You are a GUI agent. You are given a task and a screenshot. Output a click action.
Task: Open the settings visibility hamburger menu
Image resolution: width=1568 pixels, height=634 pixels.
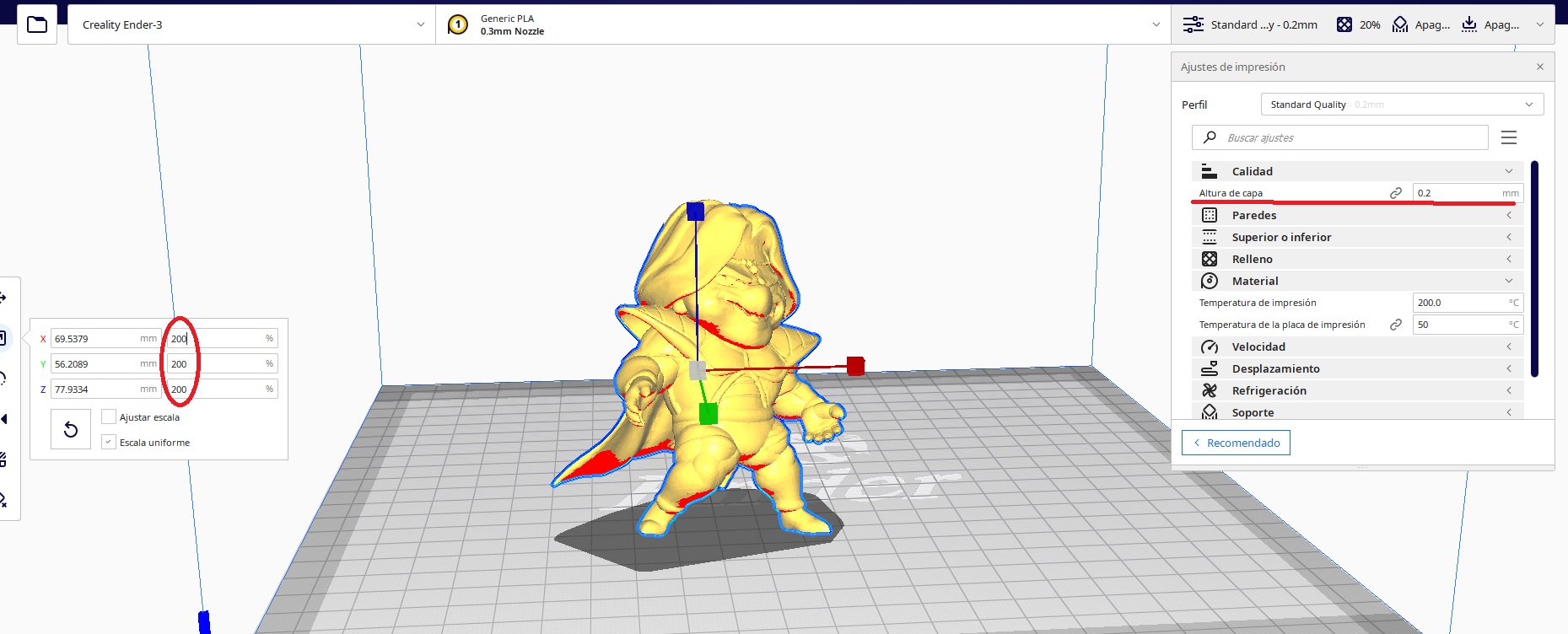pyautogui.click(x=1509, y=137)
